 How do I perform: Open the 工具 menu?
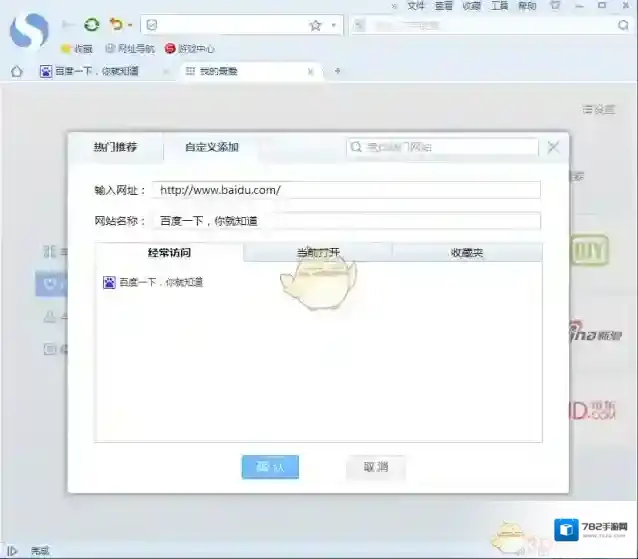click(499, 6)
